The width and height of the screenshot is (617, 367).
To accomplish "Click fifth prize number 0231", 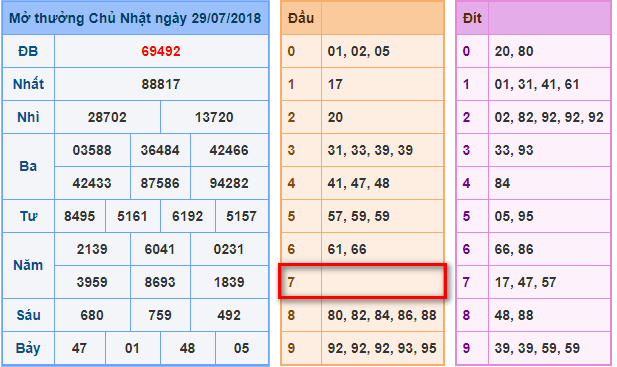I will click(x=229, y=249).
